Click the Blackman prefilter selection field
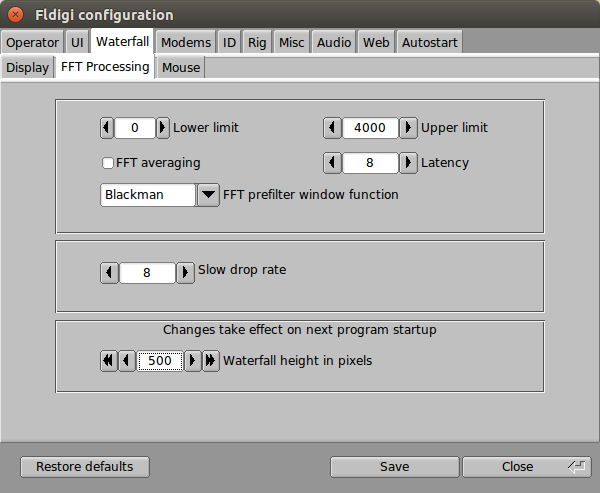Screen dimensions: 600x493 tap(148, 195)
